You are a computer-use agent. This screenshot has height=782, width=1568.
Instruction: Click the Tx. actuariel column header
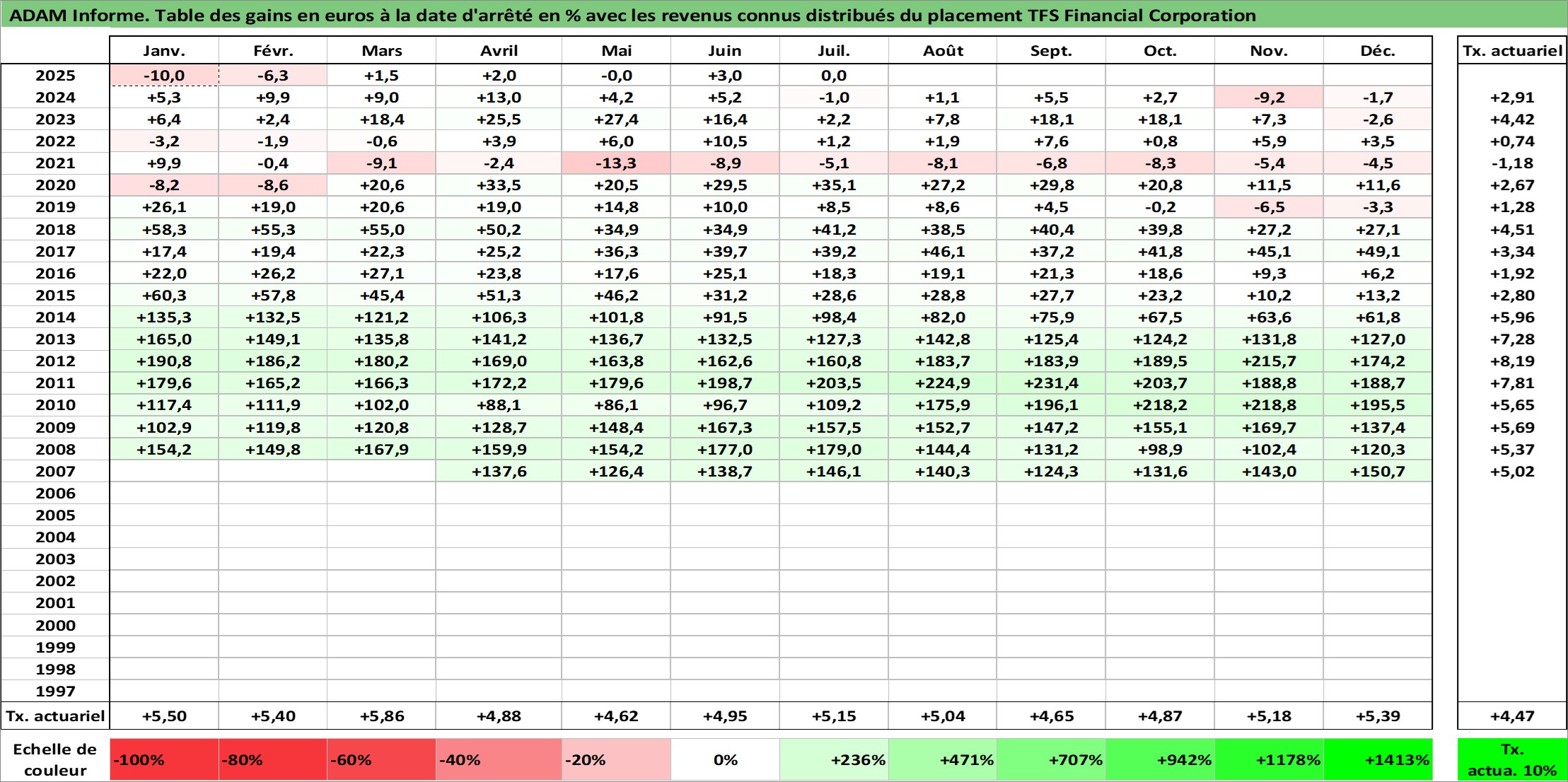(1512, 50)
